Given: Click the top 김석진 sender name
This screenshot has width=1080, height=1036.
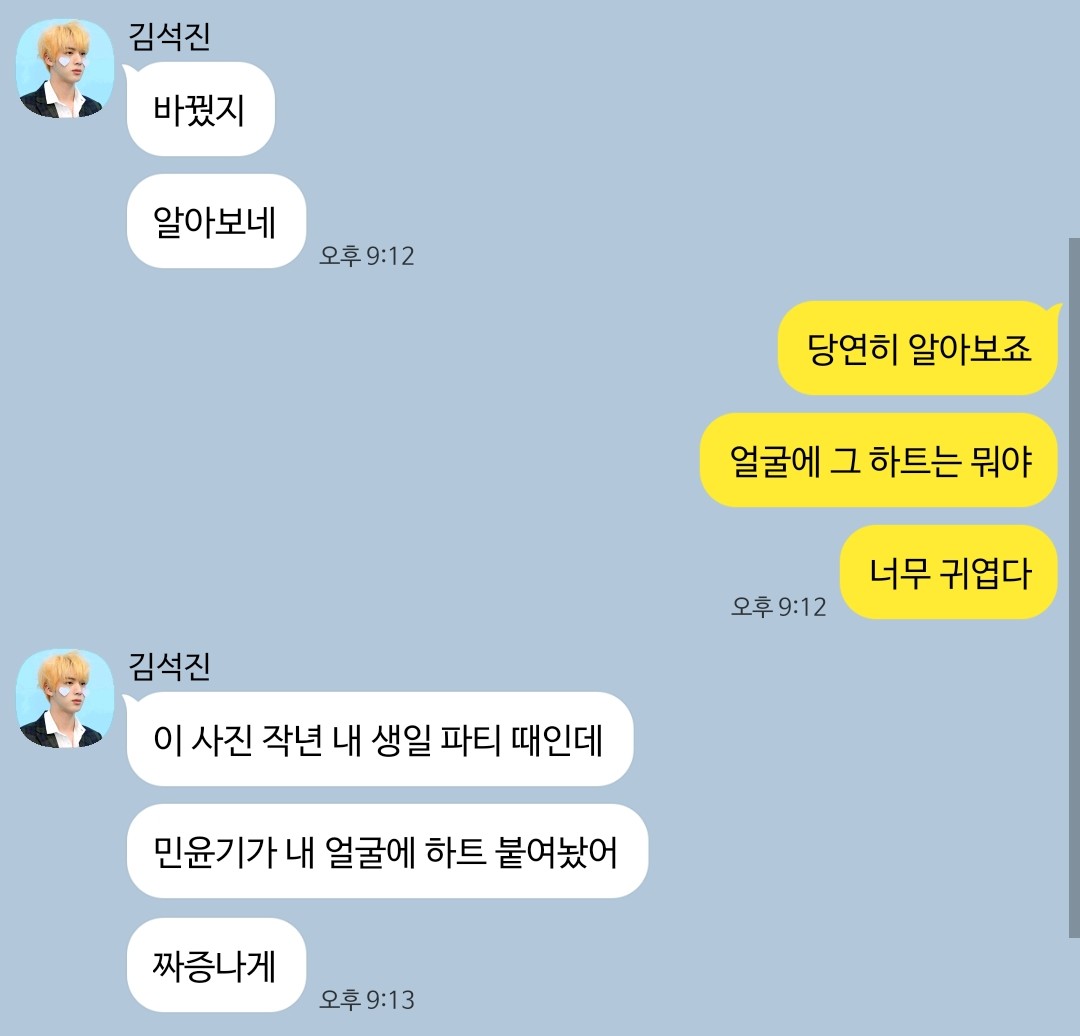Looking at the screenshot, I should click(169, 37).
